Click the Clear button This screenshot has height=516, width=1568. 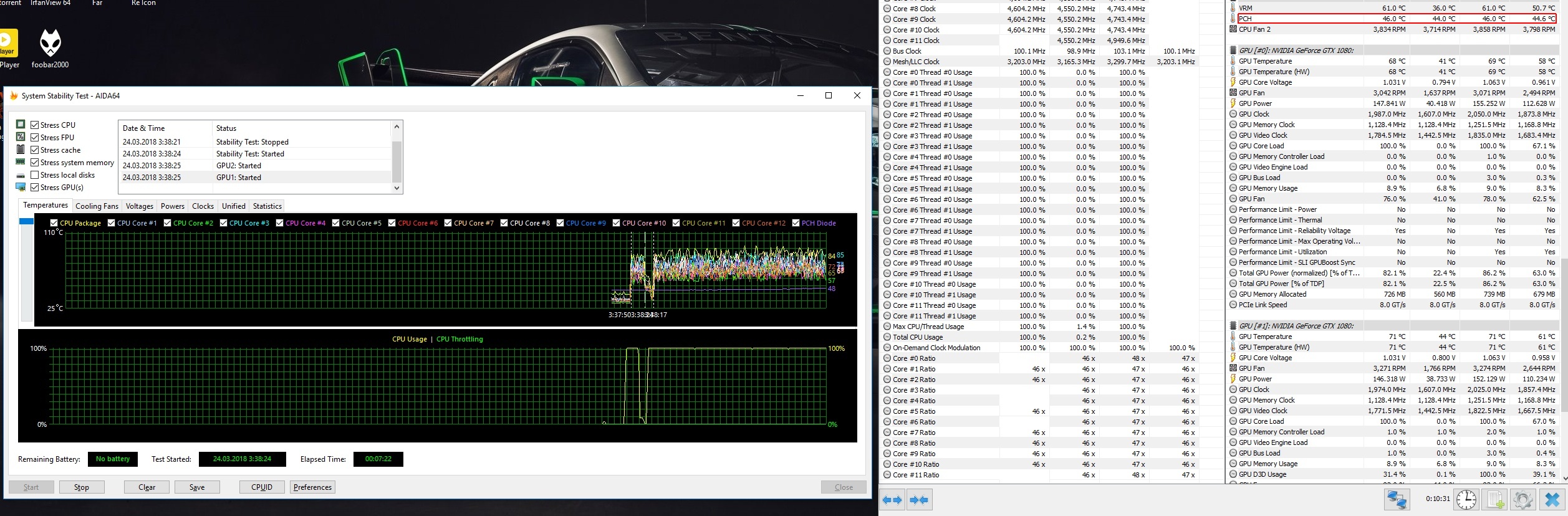[x=147, y=487]
